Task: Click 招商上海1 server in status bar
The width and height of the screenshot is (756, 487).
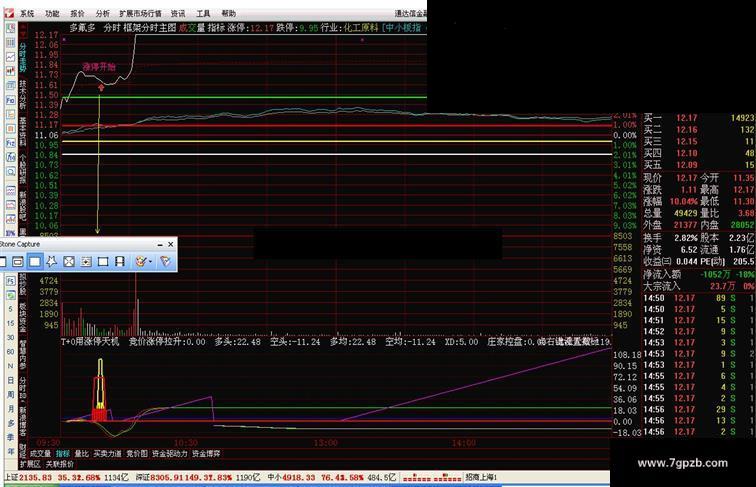Action: pyautogui.click(x=481, y=477)
